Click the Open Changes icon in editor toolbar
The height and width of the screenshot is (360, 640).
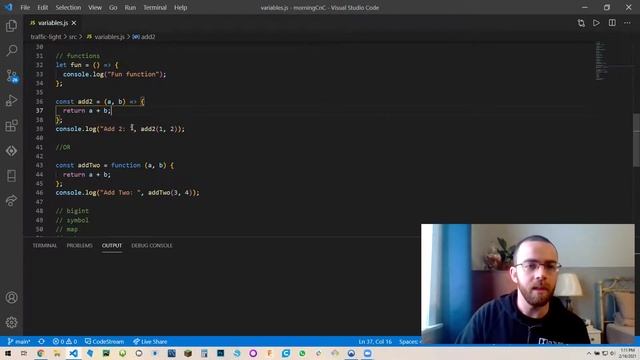coord(581,23)
